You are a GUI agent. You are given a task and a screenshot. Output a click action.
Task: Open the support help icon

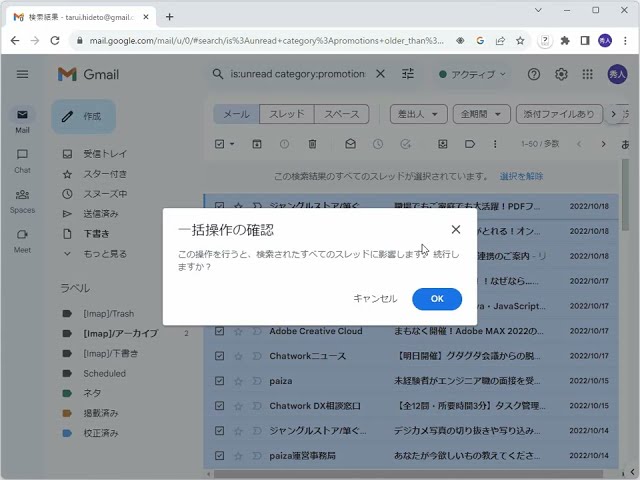(x=534, y=74)
